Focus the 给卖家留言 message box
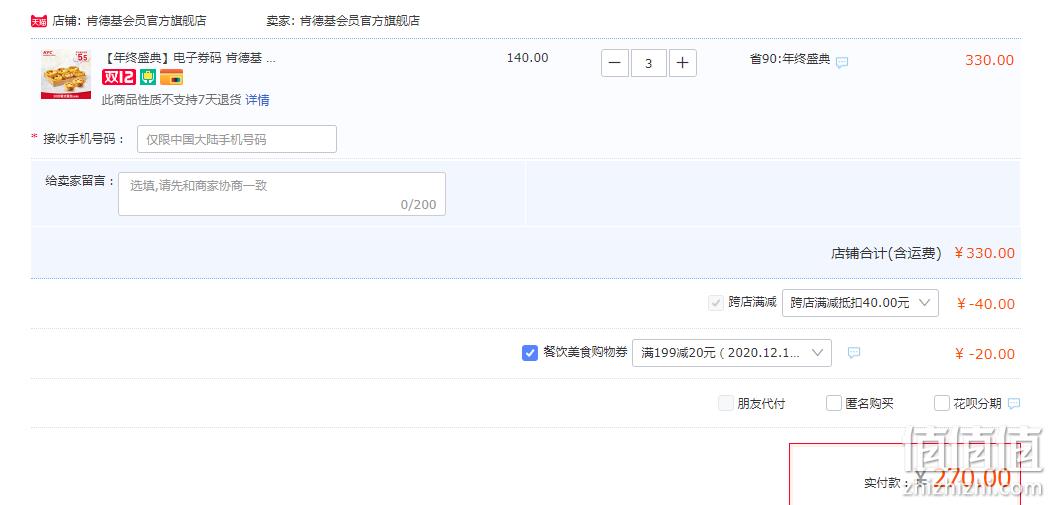Viewport: 1052px width, 505px height. (x=282, y=194)
